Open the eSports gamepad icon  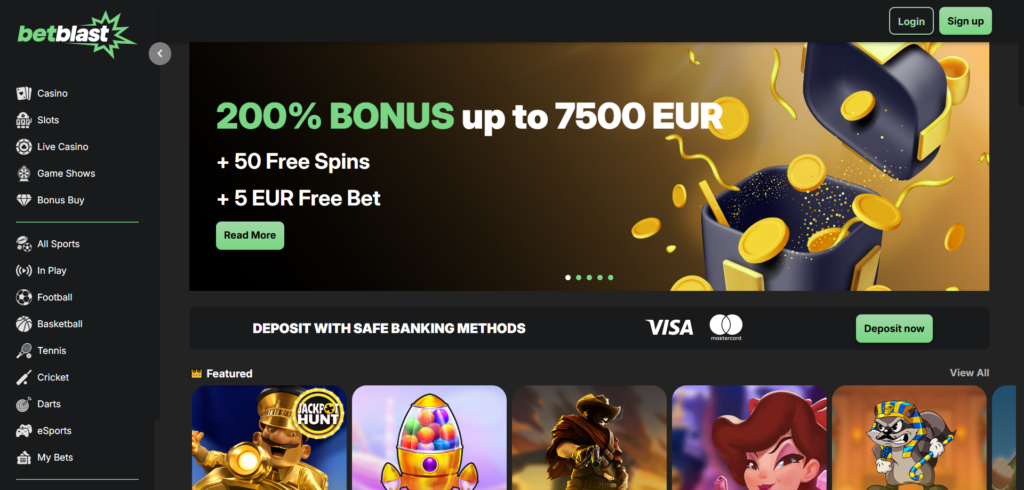pyautogui.click(x=24, y=431)
